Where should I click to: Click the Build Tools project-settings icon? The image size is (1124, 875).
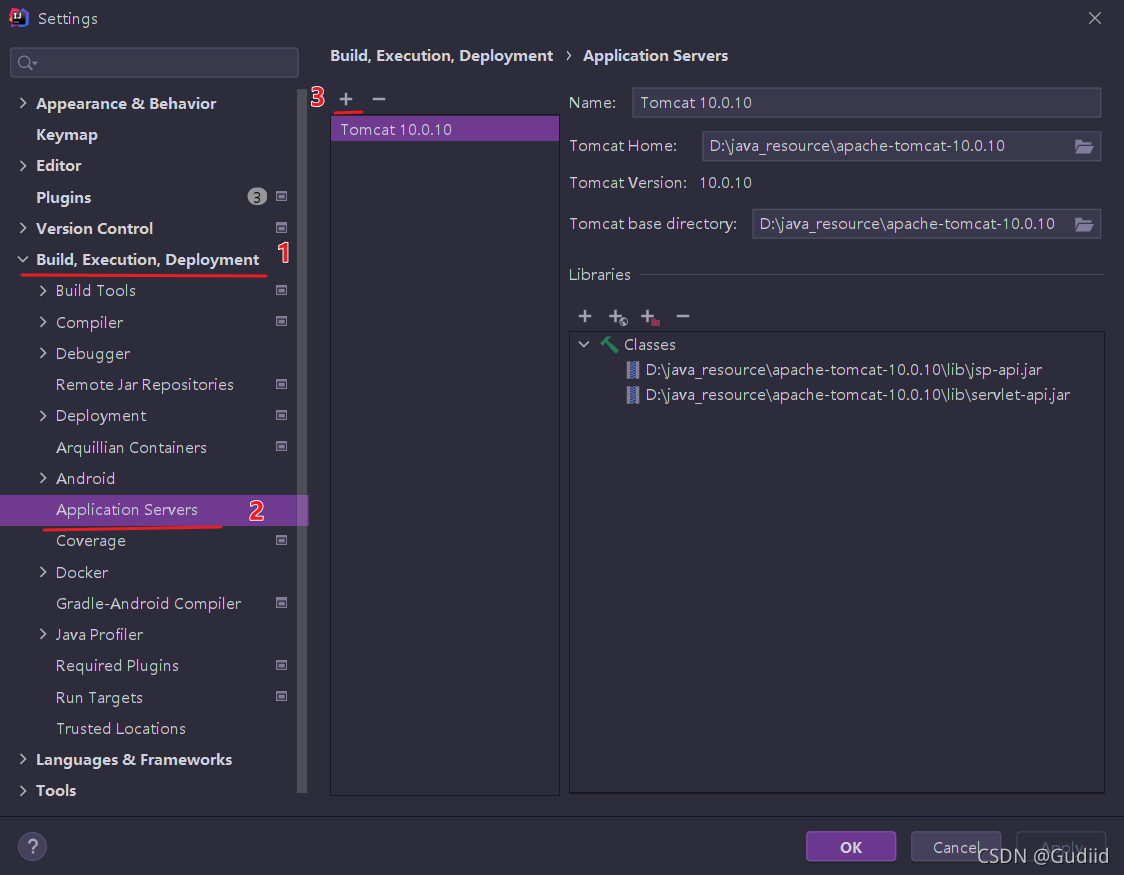282,290
